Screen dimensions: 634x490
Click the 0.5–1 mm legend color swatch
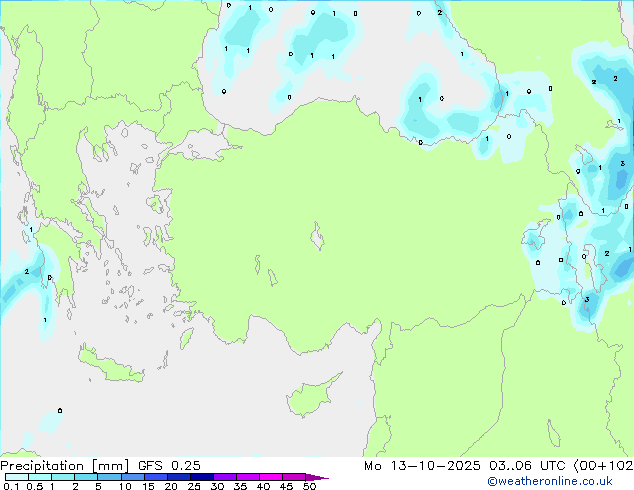40,477
